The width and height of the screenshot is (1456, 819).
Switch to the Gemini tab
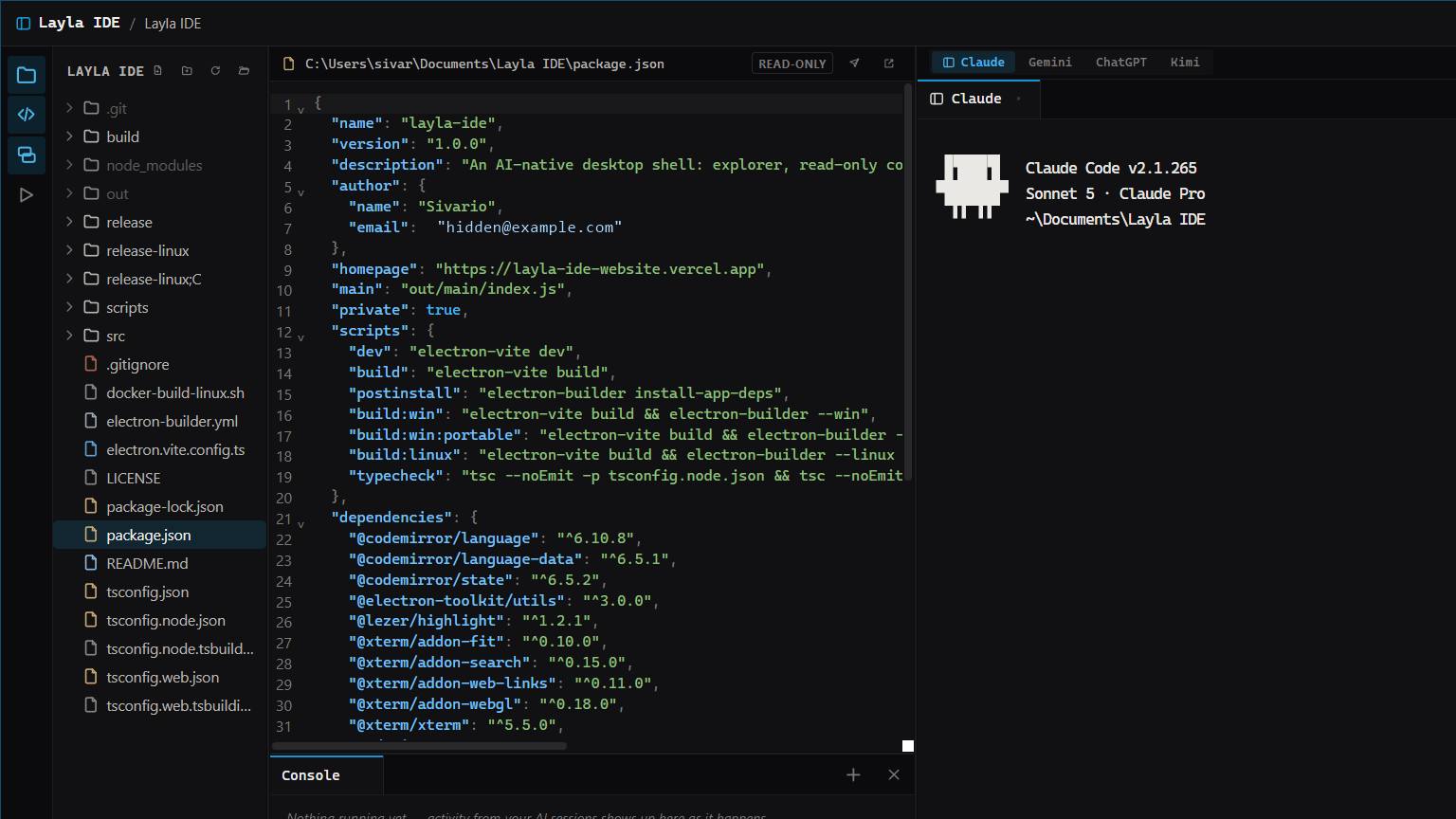(1050, 62)
